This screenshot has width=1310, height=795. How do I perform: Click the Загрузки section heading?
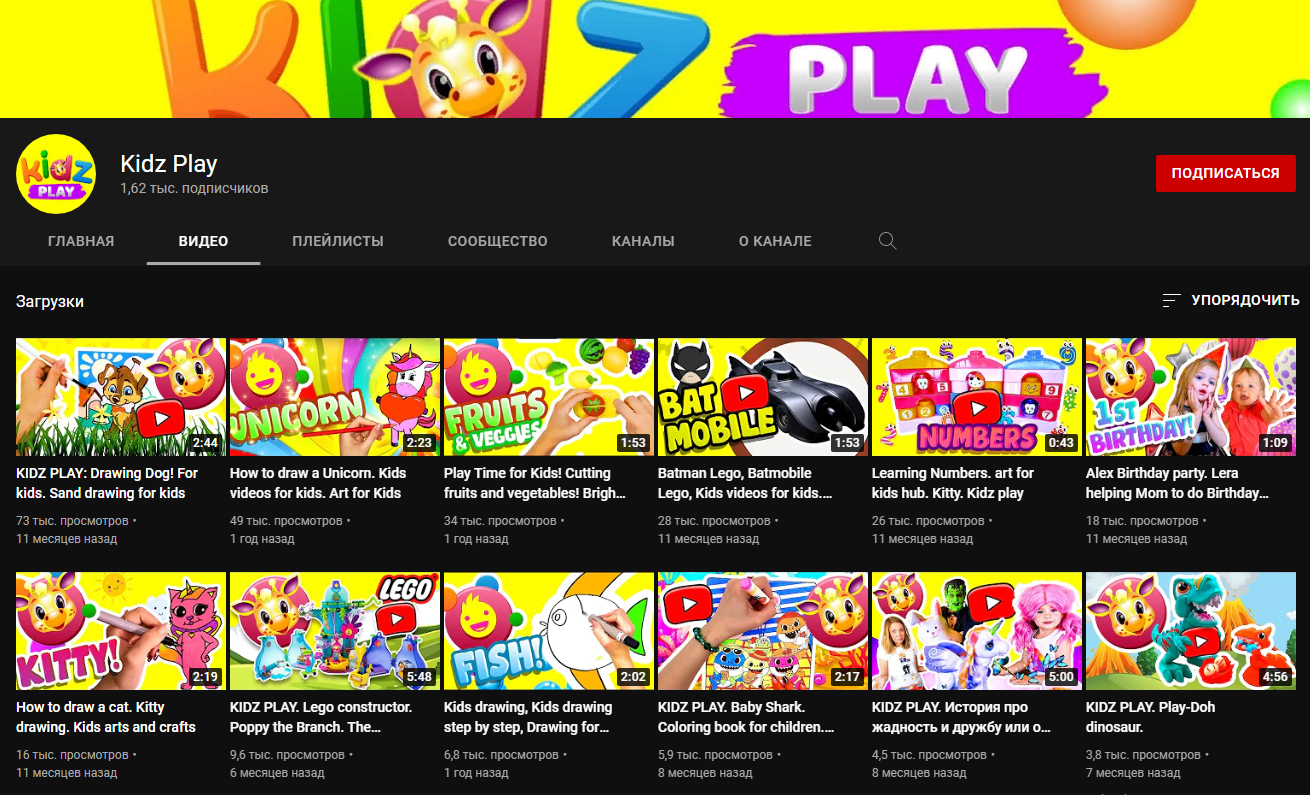(50, 301)
